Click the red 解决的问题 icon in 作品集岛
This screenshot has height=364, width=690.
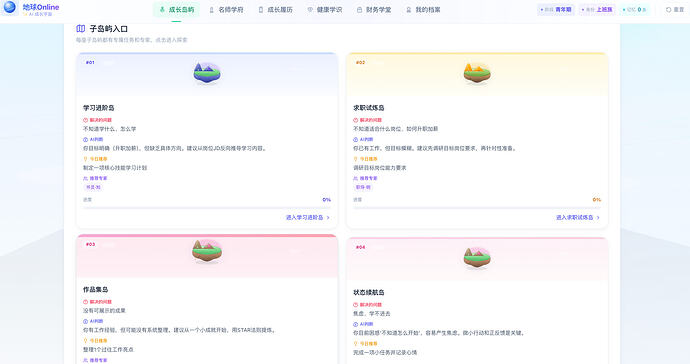[85, 302]
